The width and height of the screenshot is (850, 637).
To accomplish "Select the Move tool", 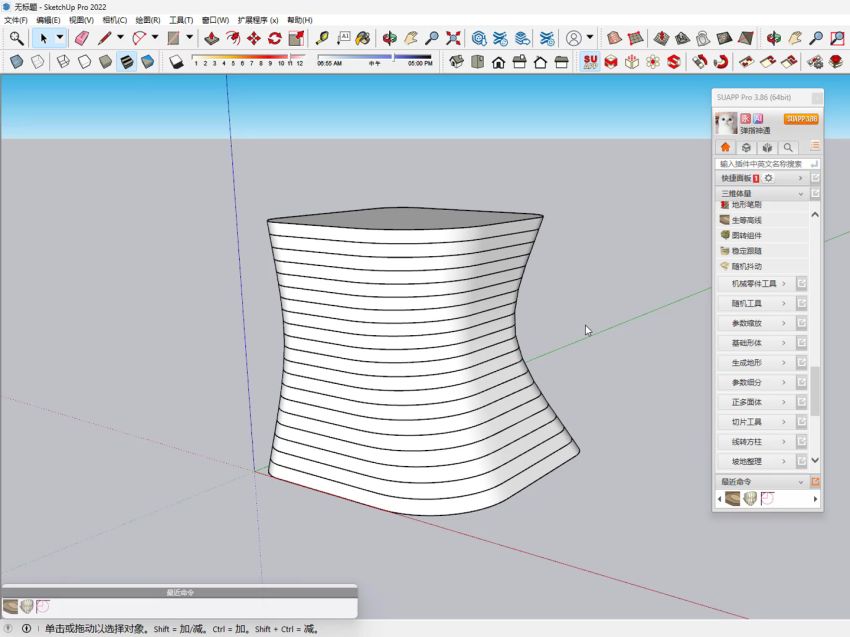I will pyautogui.click(x=254, y=38).
